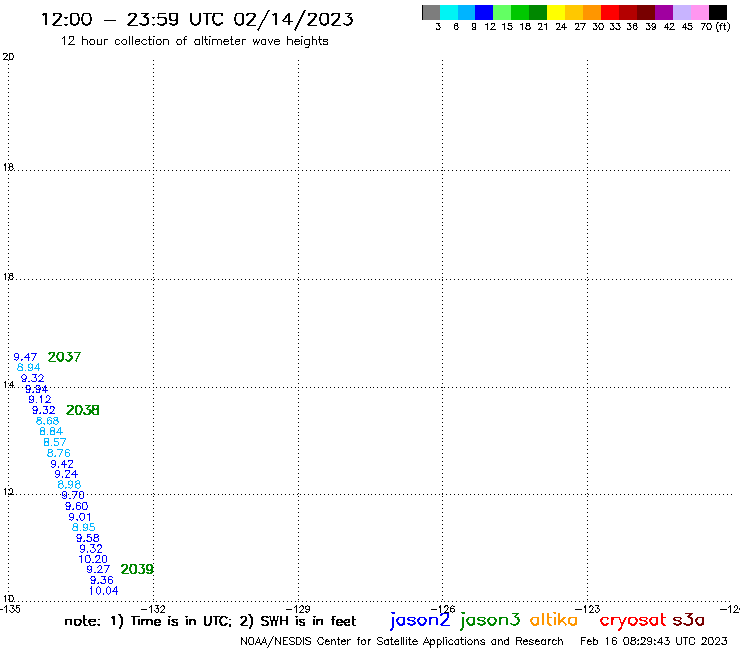Image resolution: width=740 pixels, height=650 pixels.
Task: Click the -123 longitude axis label
Action: click(588, 609)
